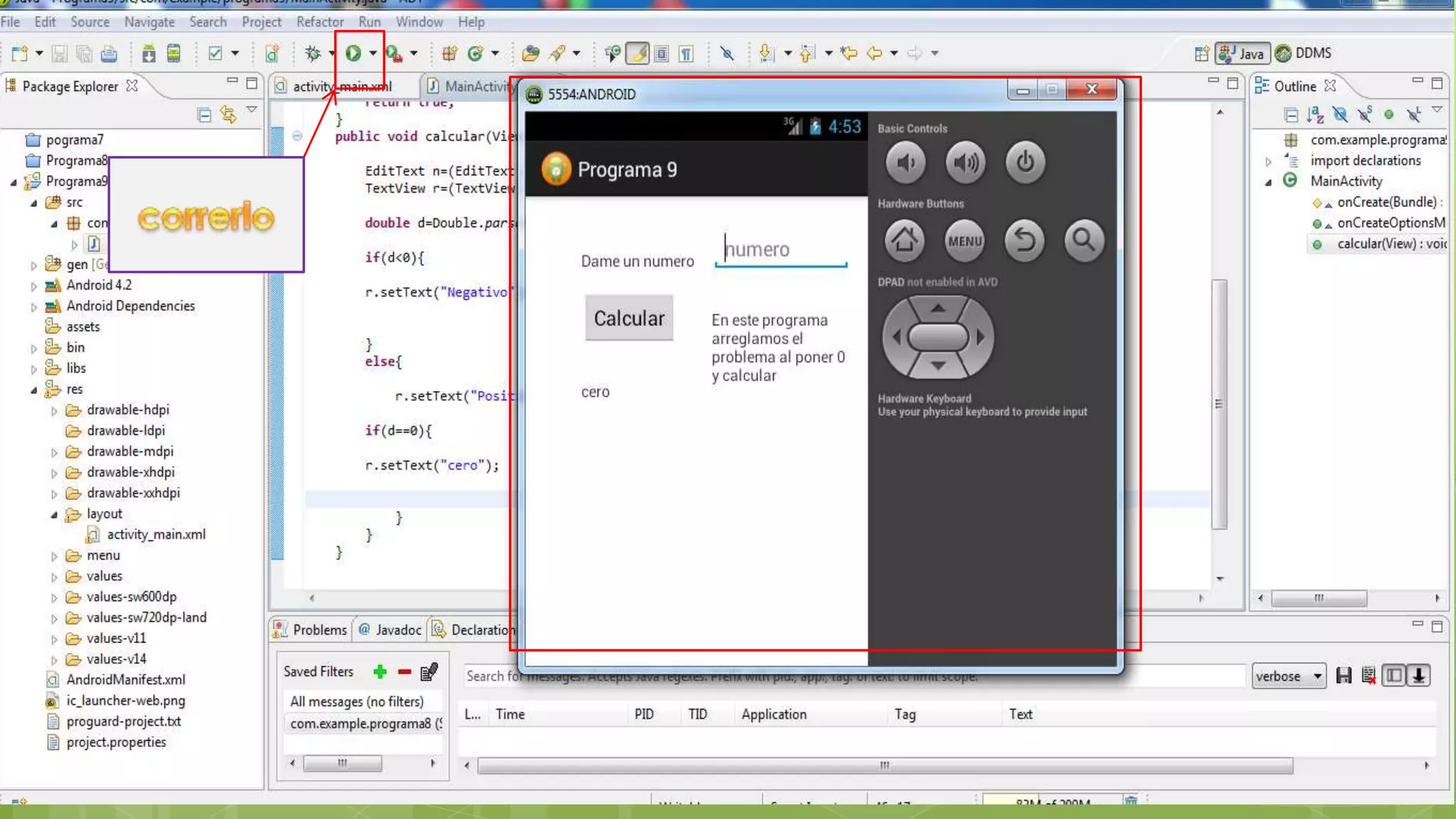Toggle Mark Occurrences highlighter in toolbar

tap(638, 53)
